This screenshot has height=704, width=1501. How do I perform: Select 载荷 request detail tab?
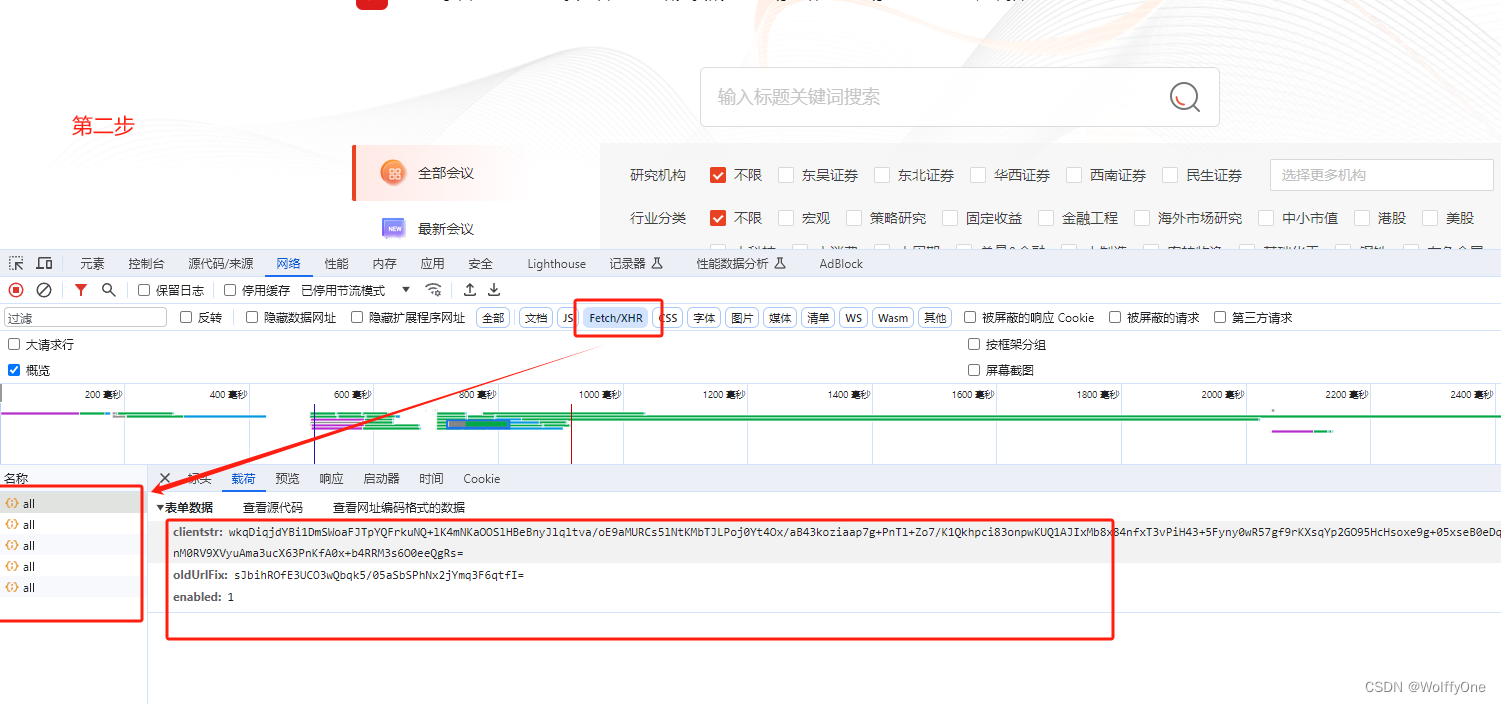(x=243, y=479)
